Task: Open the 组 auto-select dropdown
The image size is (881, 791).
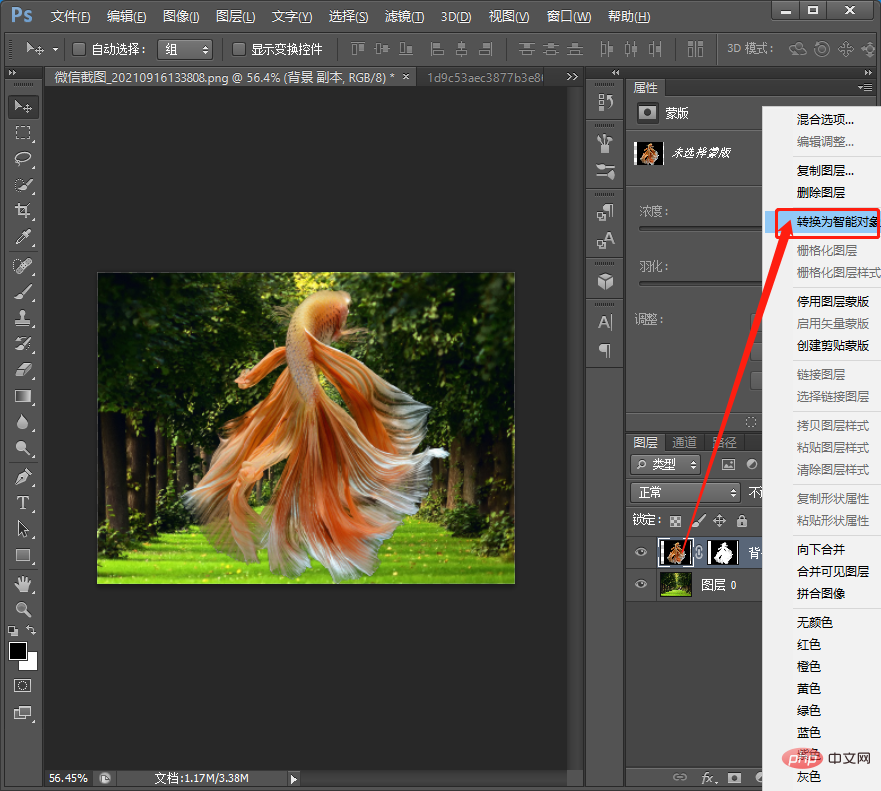Action: point(185,49)
